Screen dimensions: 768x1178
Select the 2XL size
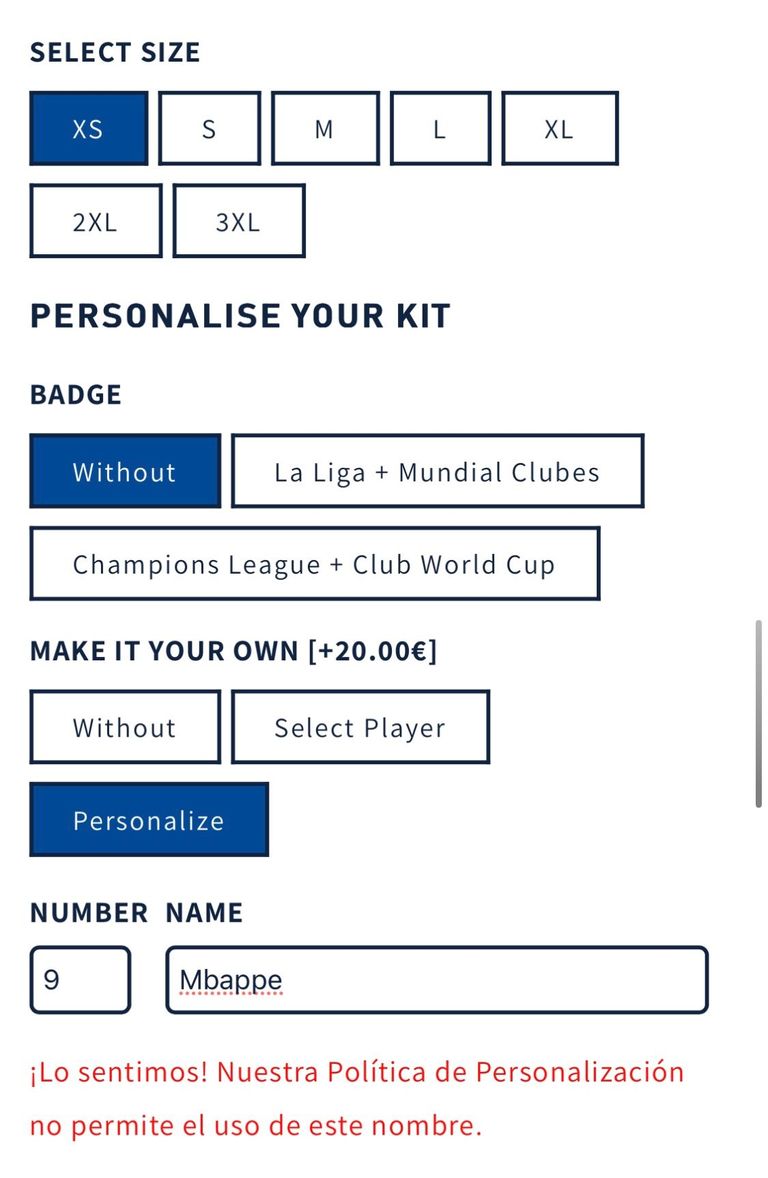[95, 221]
